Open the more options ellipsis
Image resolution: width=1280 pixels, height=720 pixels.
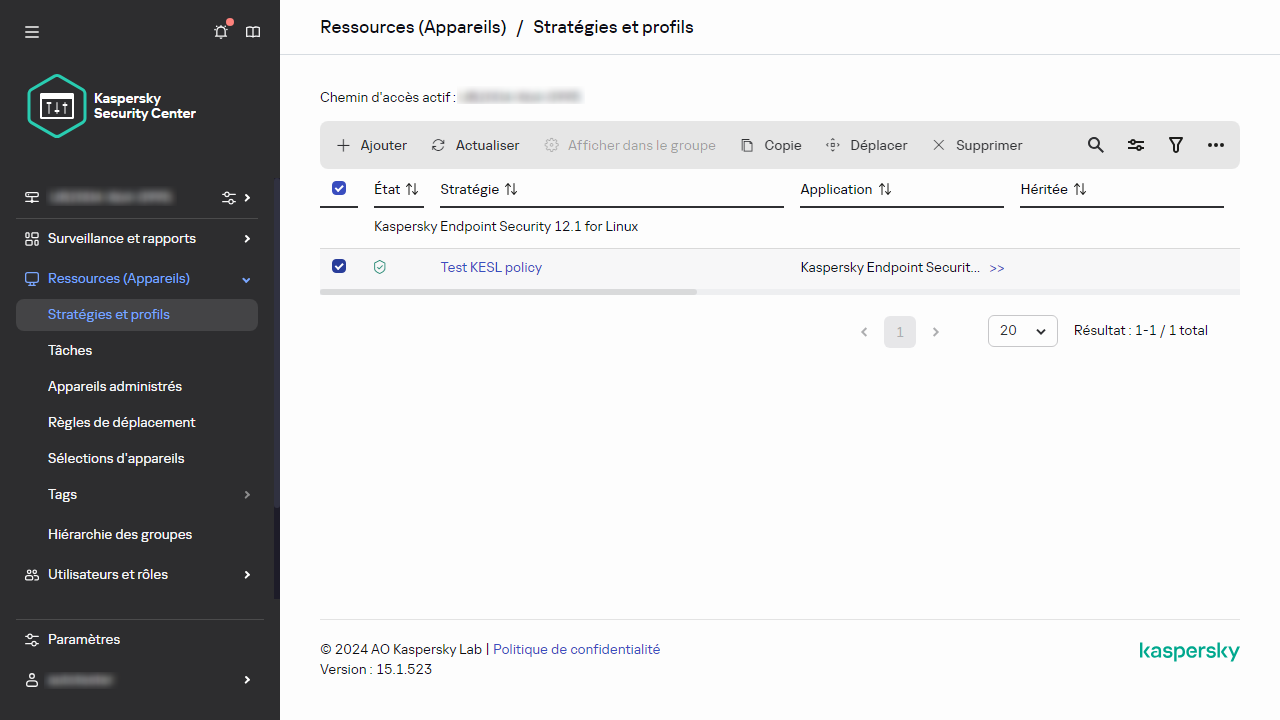(1216, 145)
